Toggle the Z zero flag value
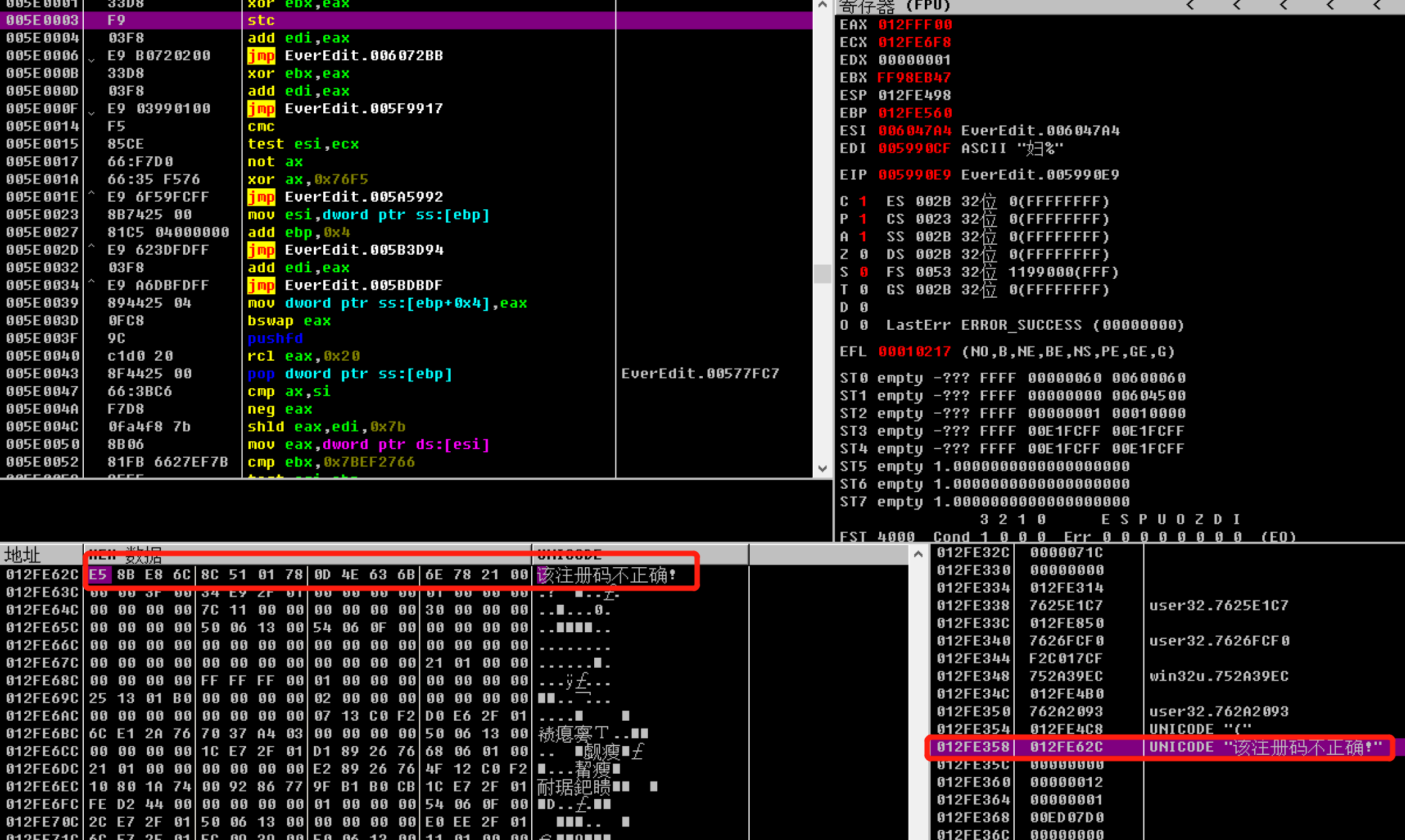The height and width of the screenshot is (840, 1405). (x=864, y=255)
